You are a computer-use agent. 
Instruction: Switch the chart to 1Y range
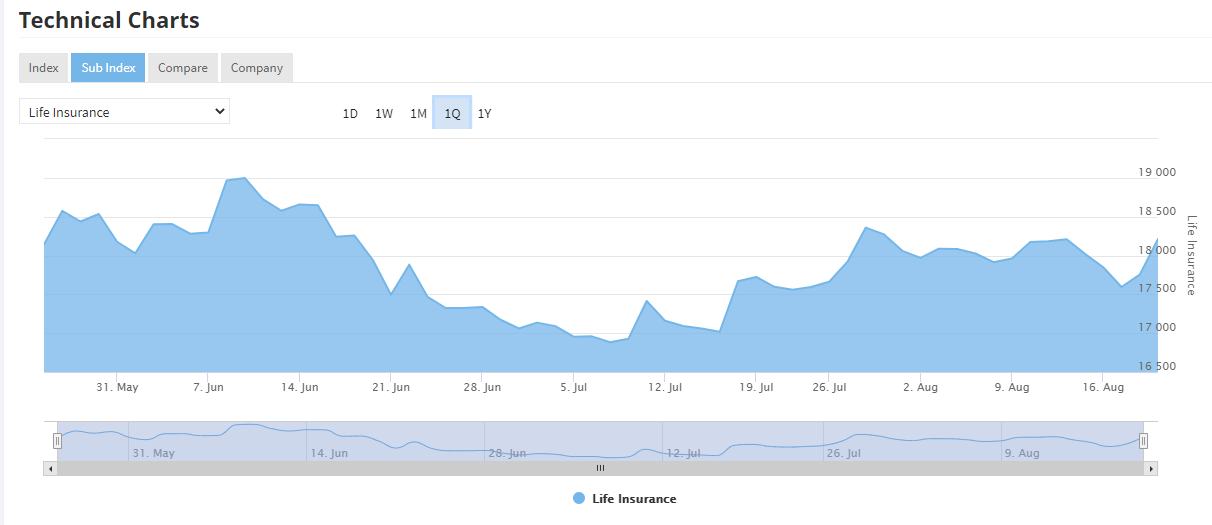tap(484, 113)
